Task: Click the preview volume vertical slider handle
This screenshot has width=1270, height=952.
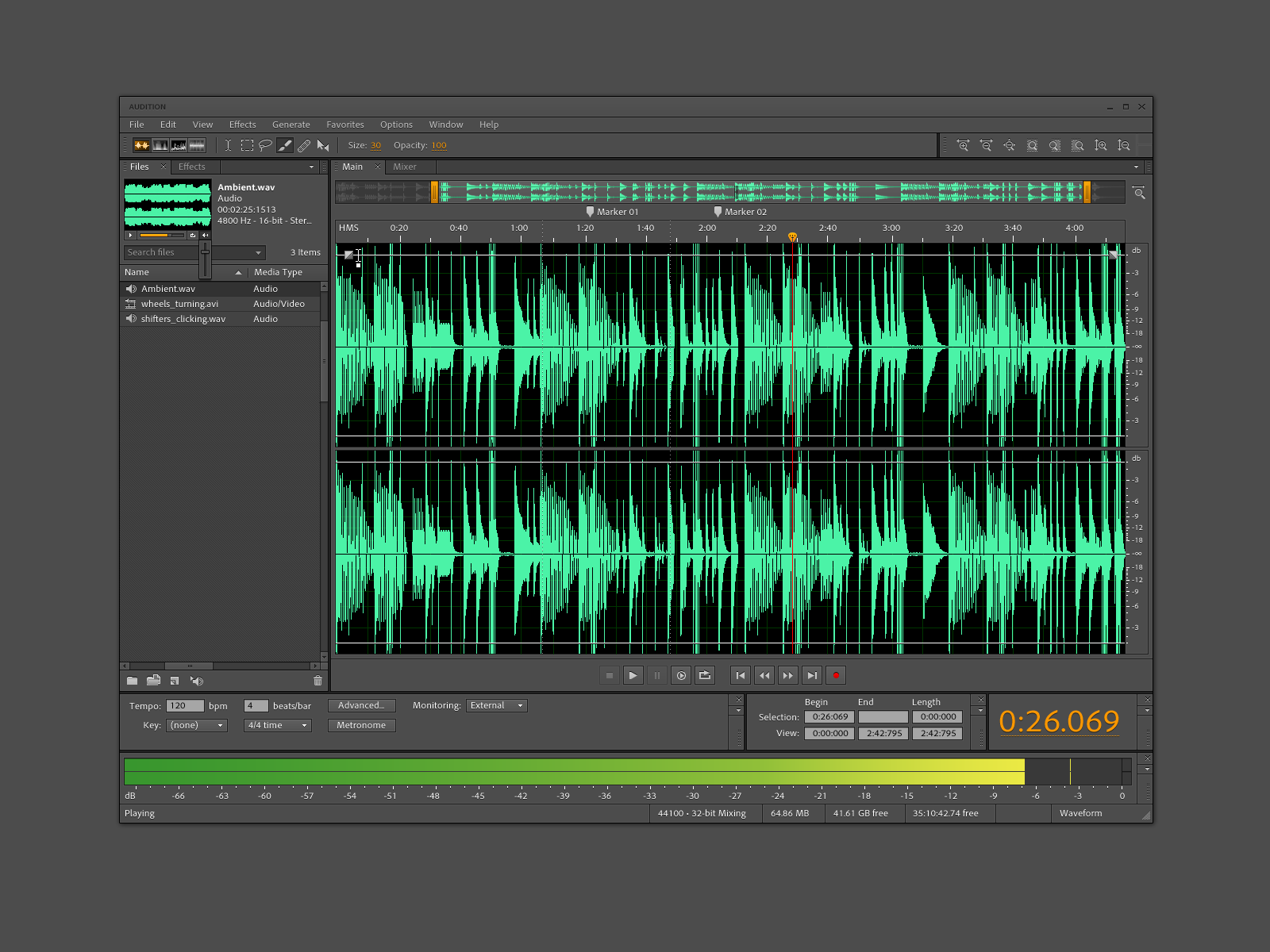Action: [x=205, y=251]
